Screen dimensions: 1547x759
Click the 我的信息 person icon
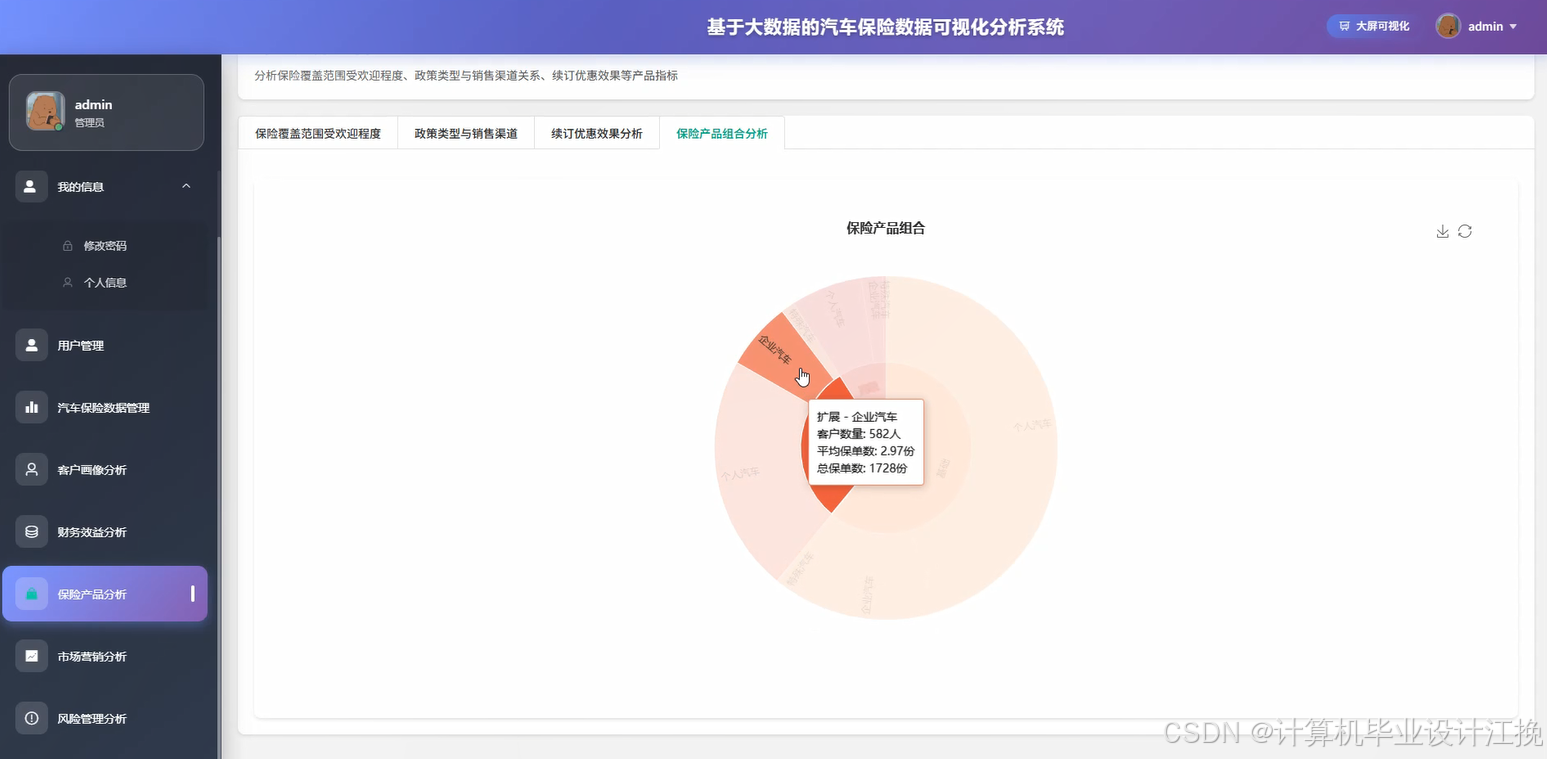(x=31, y=186)
